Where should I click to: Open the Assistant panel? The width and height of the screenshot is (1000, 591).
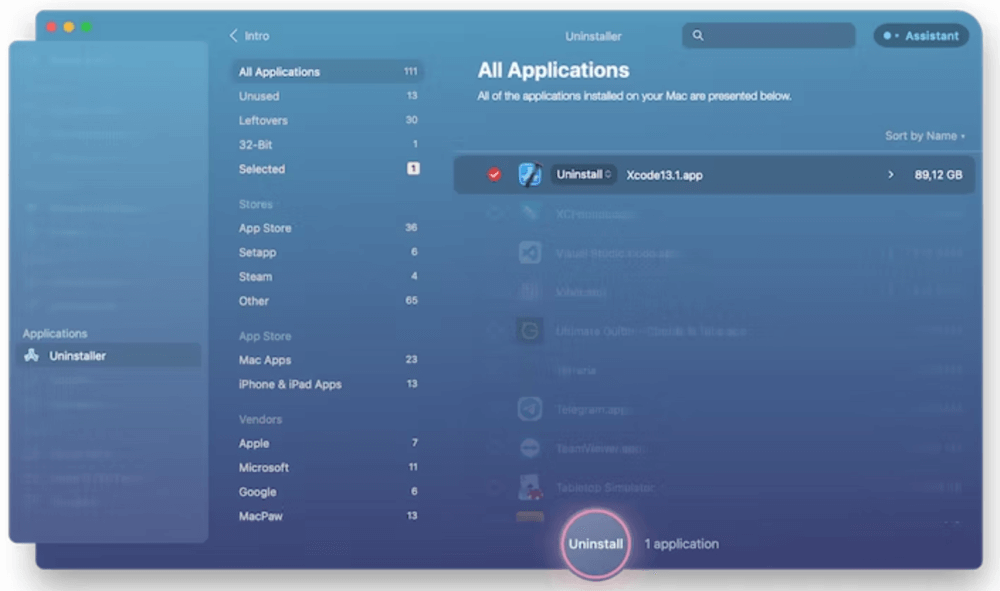[x=921, y=36]
